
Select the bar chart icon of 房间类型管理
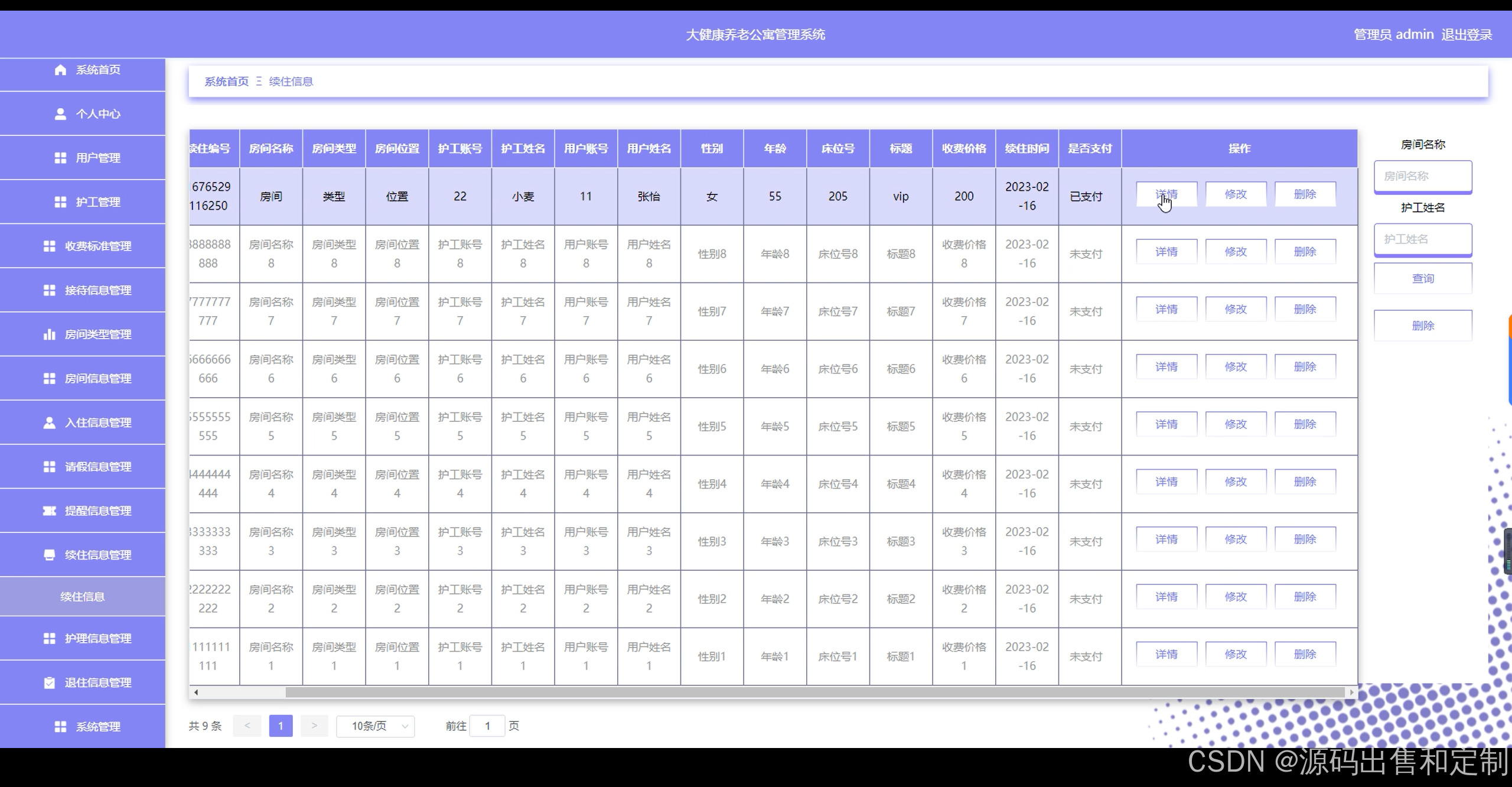pyautogui.click(x=50, y=334)
